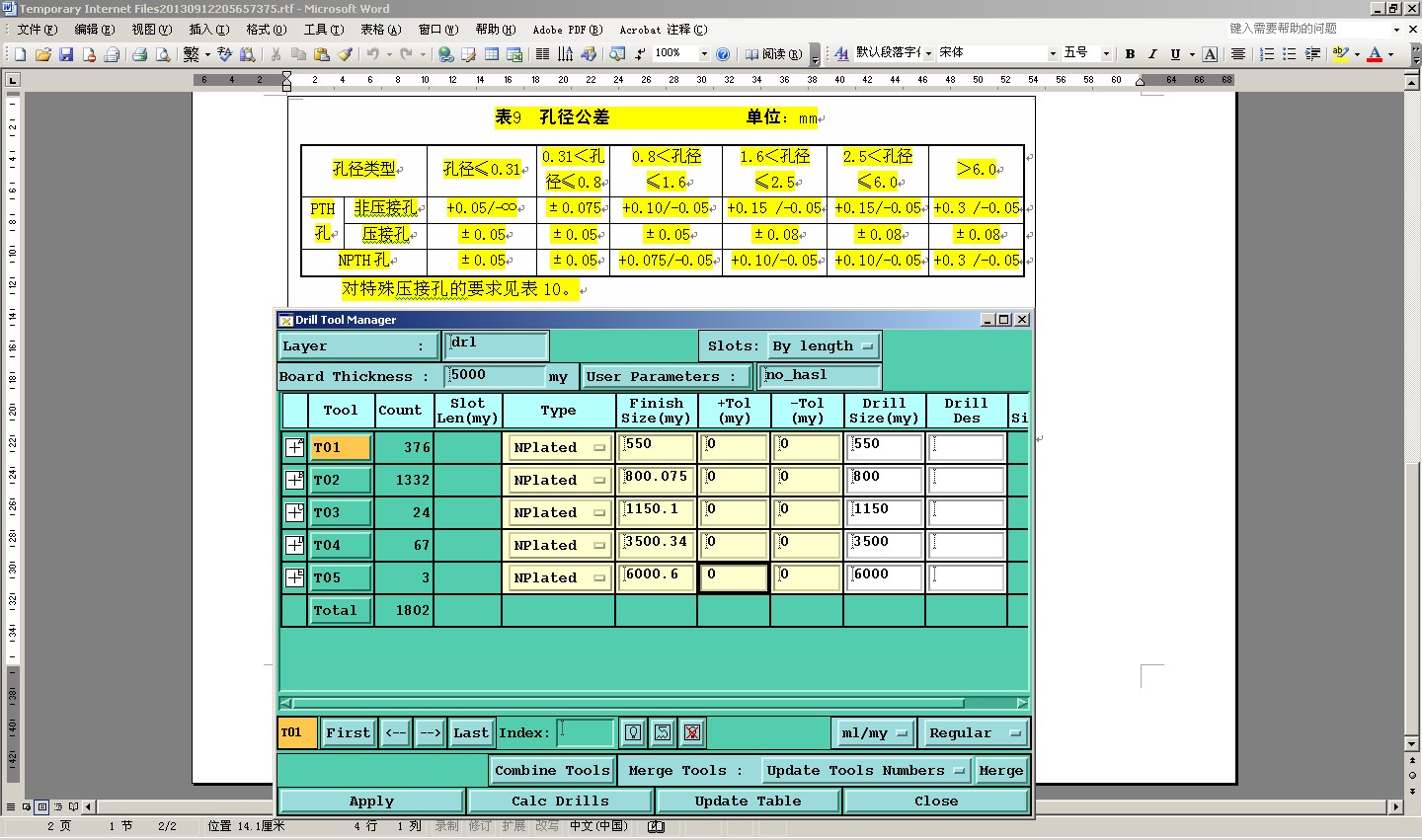Click the Combine Tools button
The height and width of the screenshot is (840, 1422).
552,771
